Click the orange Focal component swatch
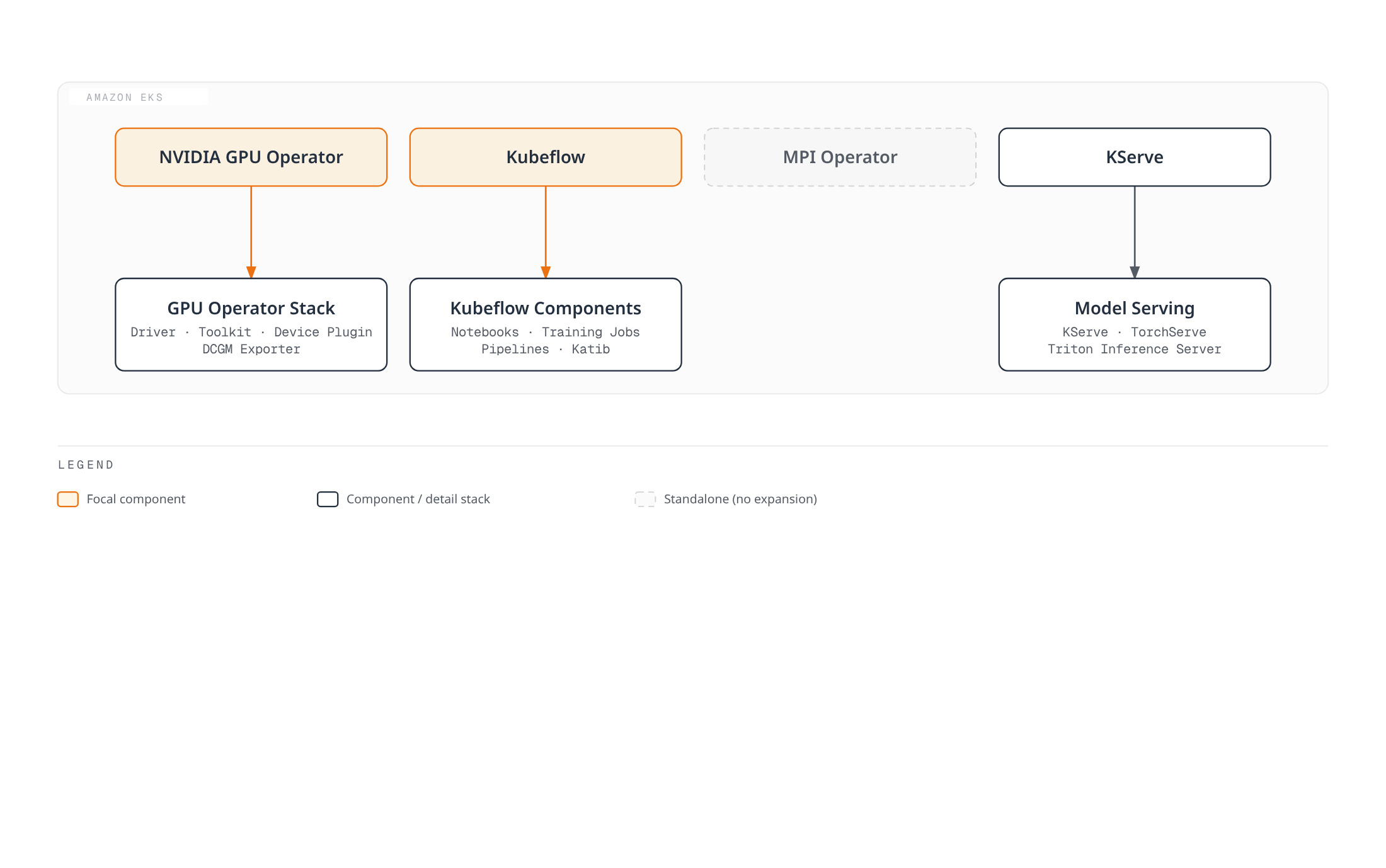Image resolution: width=1386 pixels, height=868 pixels. [x=68, y=500]
